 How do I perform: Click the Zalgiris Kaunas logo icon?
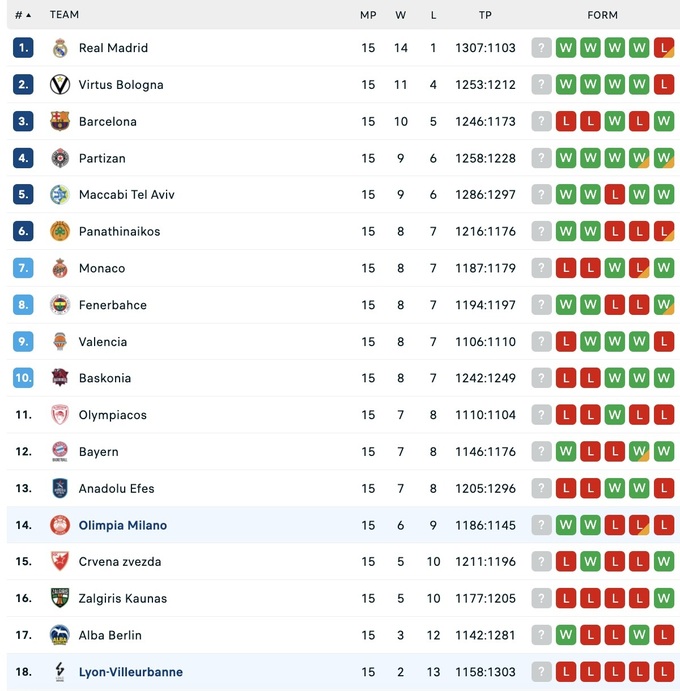point(60,598)
